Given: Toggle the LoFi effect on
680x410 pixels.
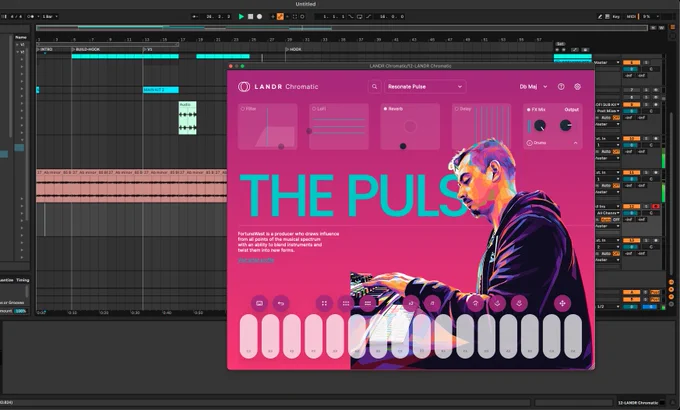Looking at the screenshot, I should [x=314, y=109].
